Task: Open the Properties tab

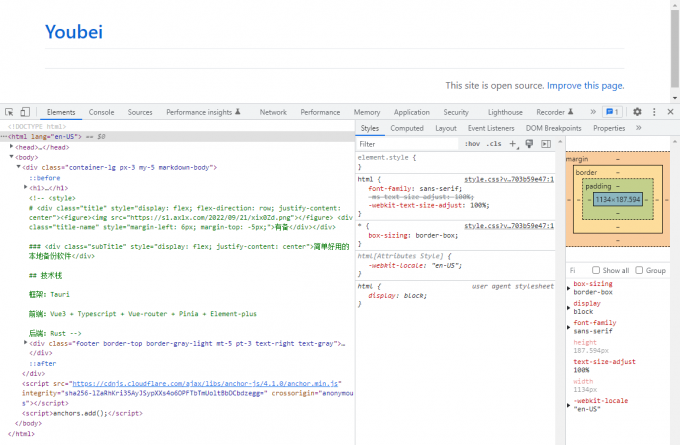Action: [x=609, y=128]
